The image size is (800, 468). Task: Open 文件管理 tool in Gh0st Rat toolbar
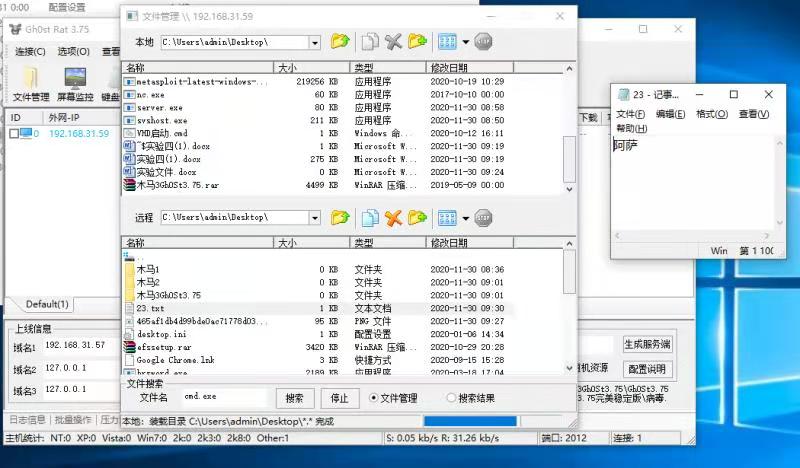point(31,84)
